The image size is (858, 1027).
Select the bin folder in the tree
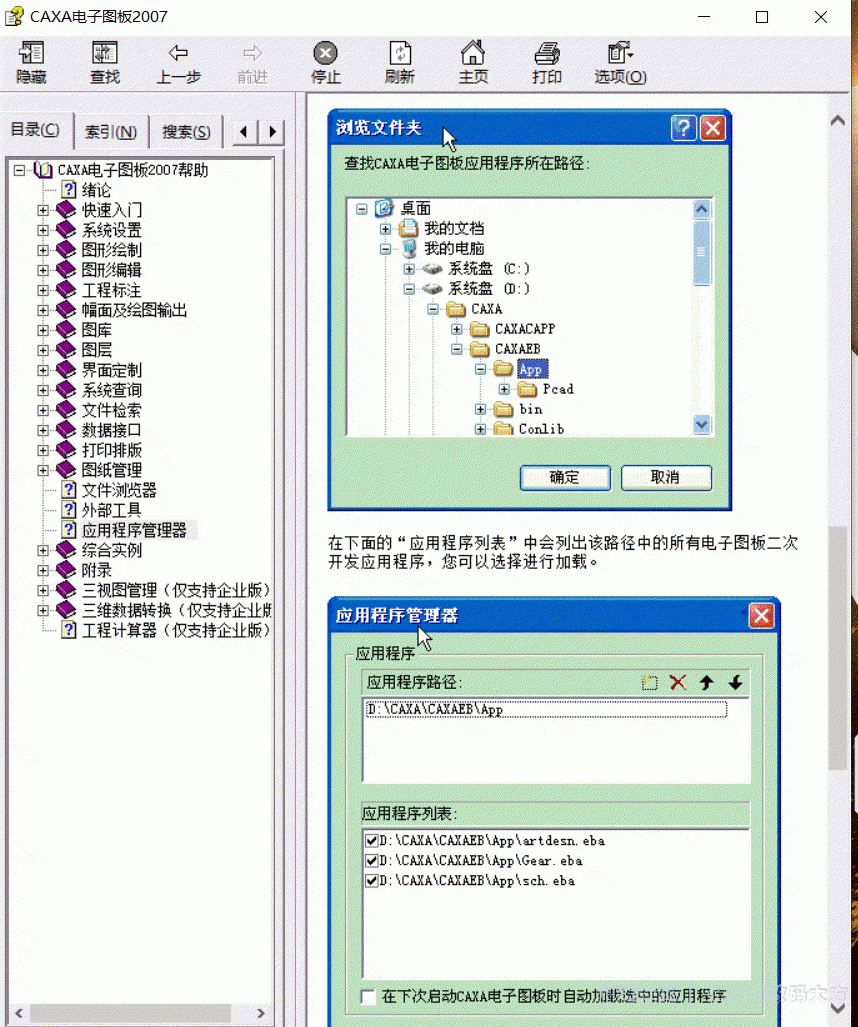tap(531, 409)
